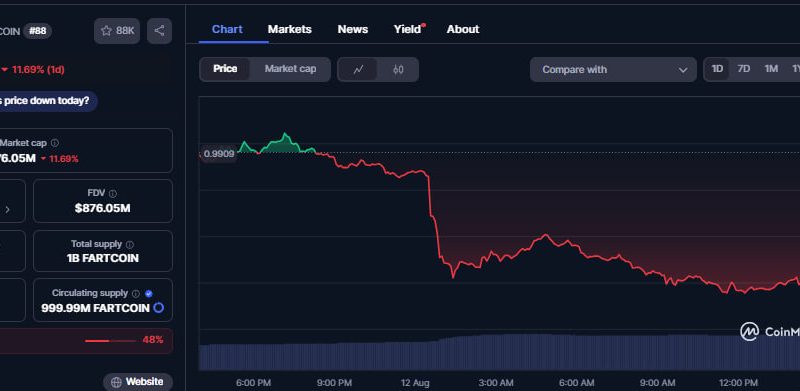Click the circulating supply progress ring icon
The width and height of the screenshot is (800, 391).
tap(159, 308)
